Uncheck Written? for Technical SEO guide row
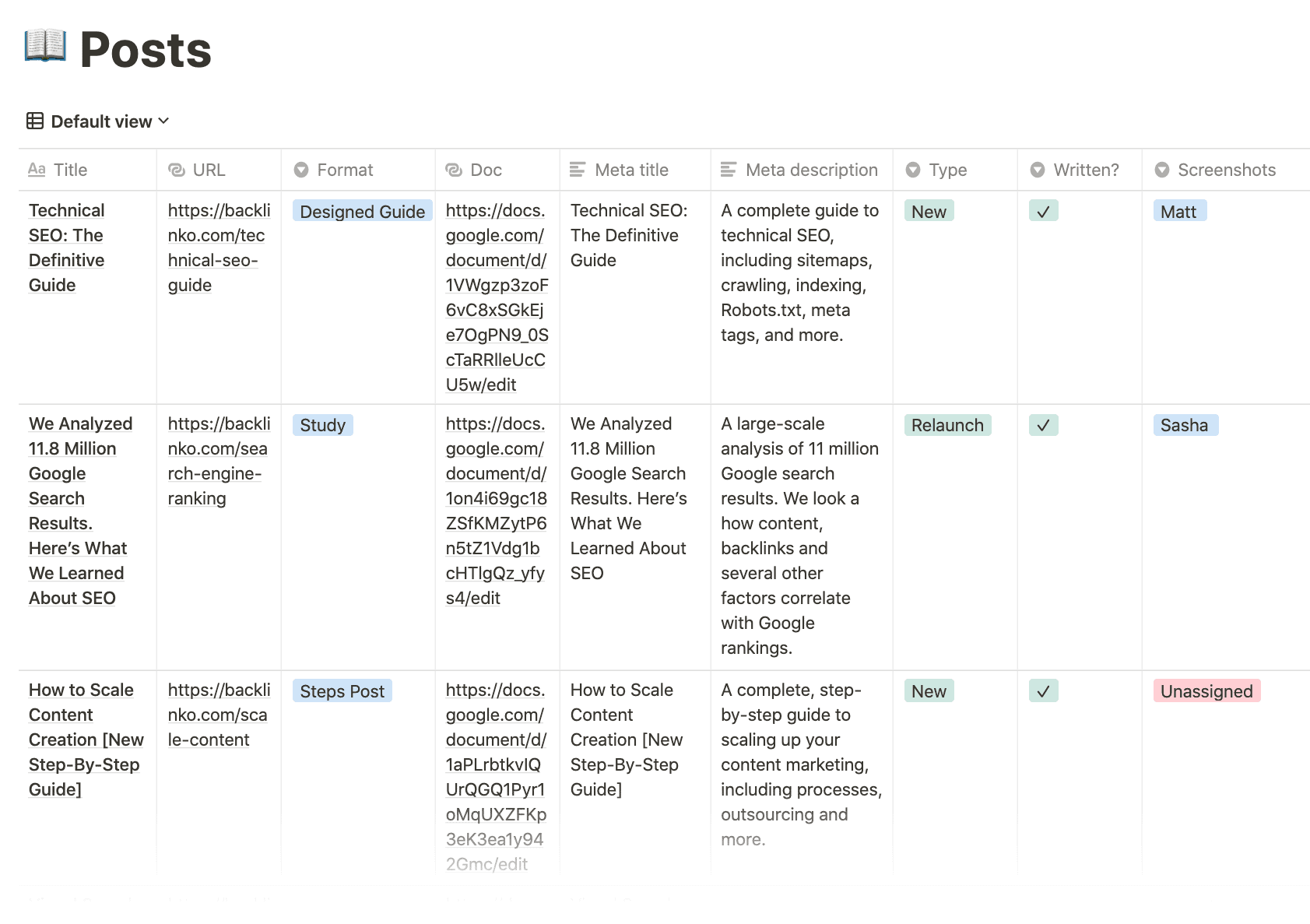The height and width of the screenshot is (924, 1310). 1044,211
